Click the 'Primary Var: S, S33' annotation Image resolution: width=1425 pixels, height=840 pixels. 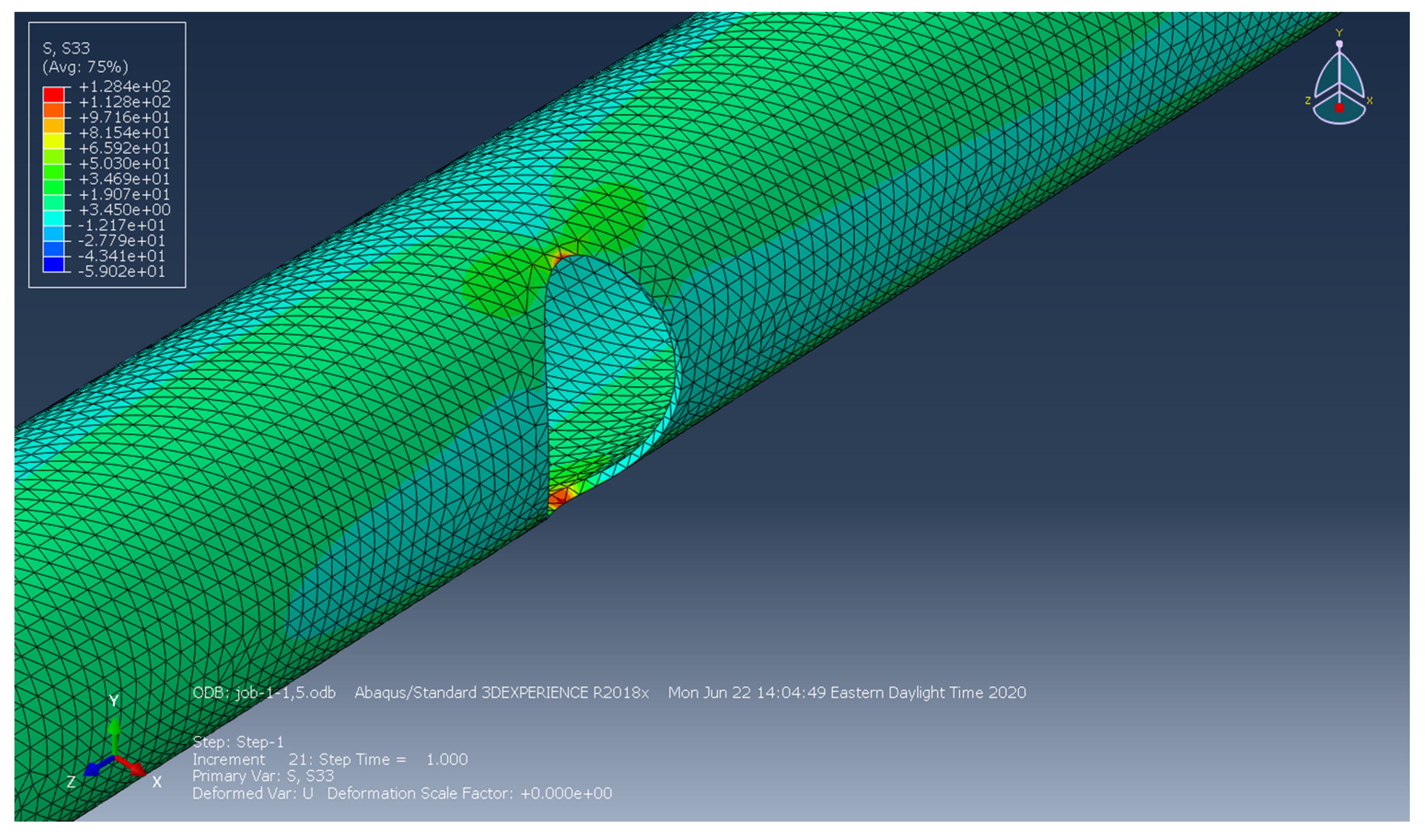click(263, 776)
